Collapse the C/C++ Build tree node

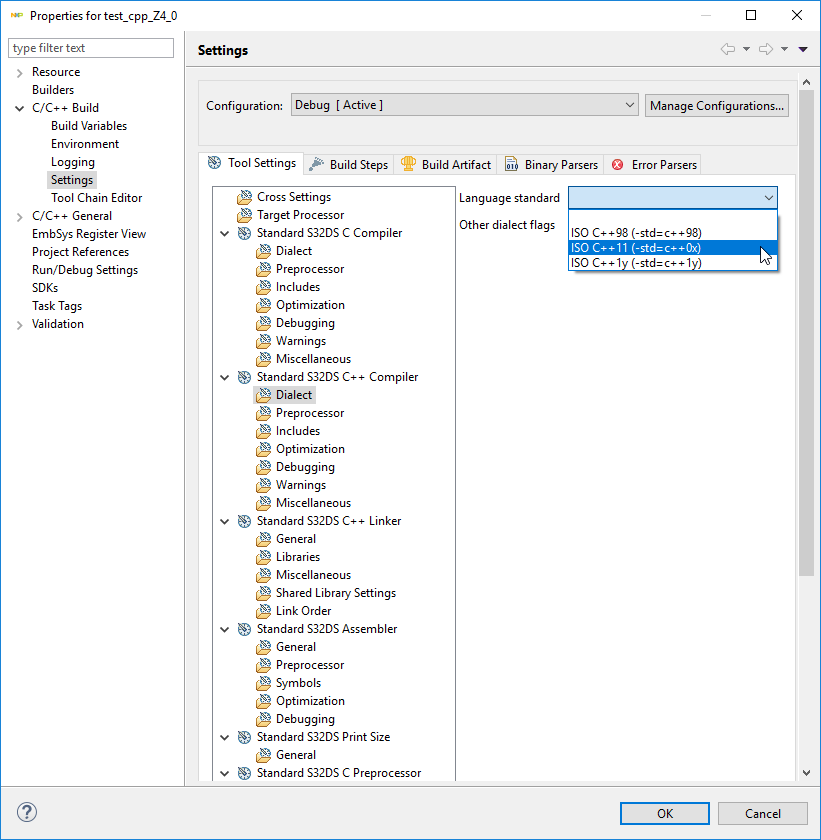tap(20, 108)
